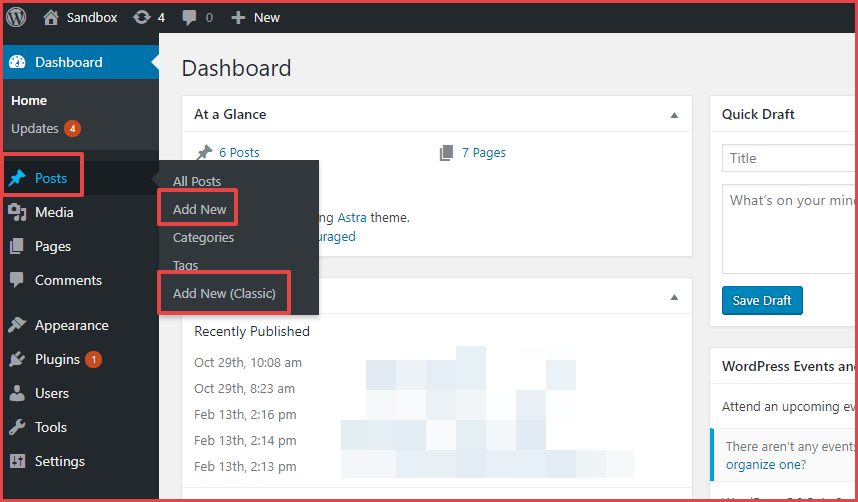Collapse the At a Glance panel

(675, 115)
